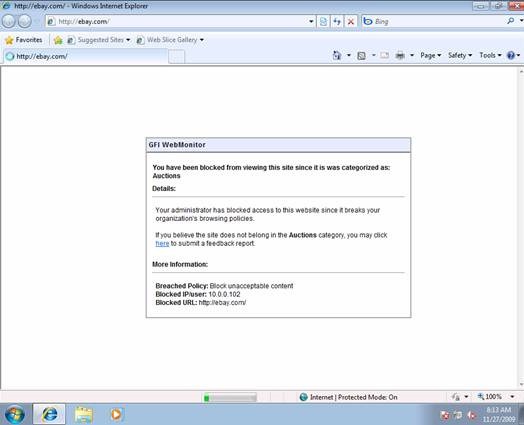Click the RSS Feeds icon
This screenshot has width=524, height=425.
click(x=361, y=56)
